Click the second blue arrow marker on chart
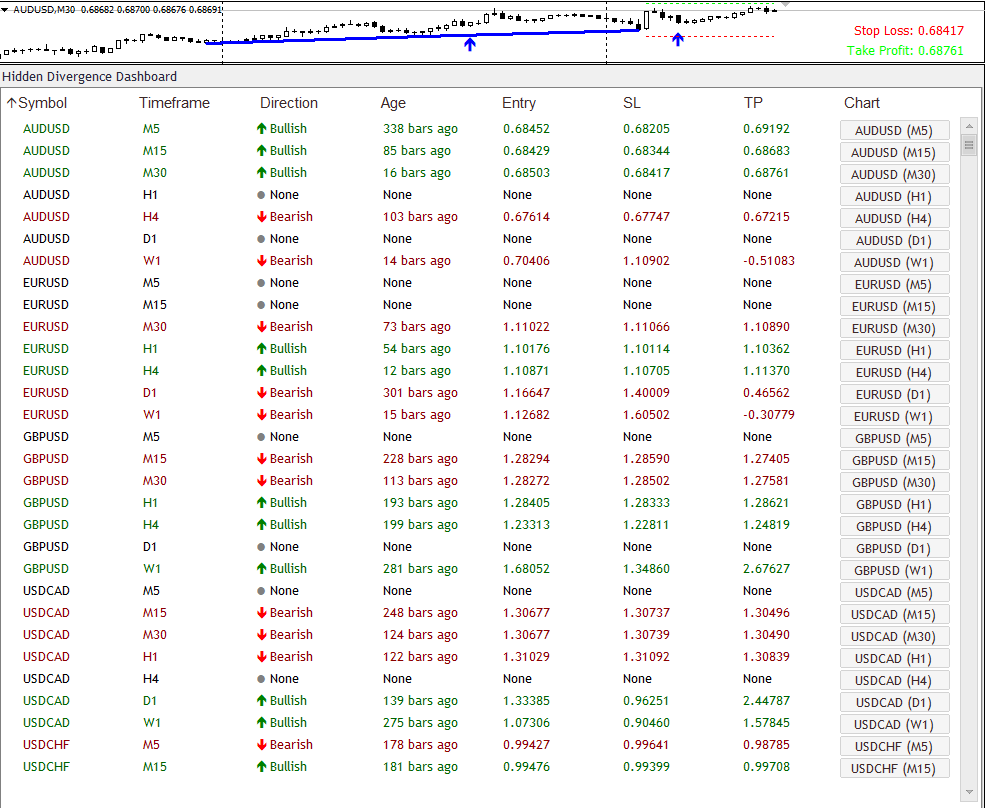The height and width of the screenshot is (808, 985). [677, 40]
